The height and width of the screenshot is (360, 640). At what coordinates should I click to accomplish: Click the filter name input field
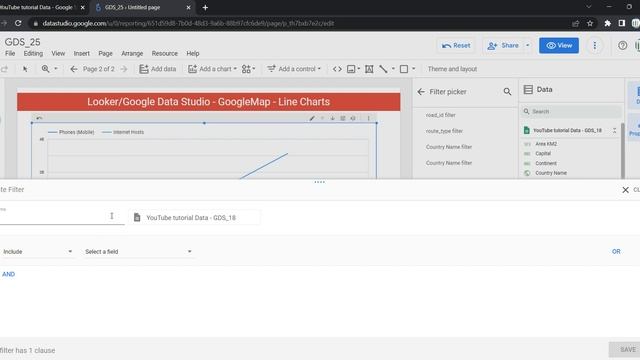pyautogui.click(x=61, y=217)
